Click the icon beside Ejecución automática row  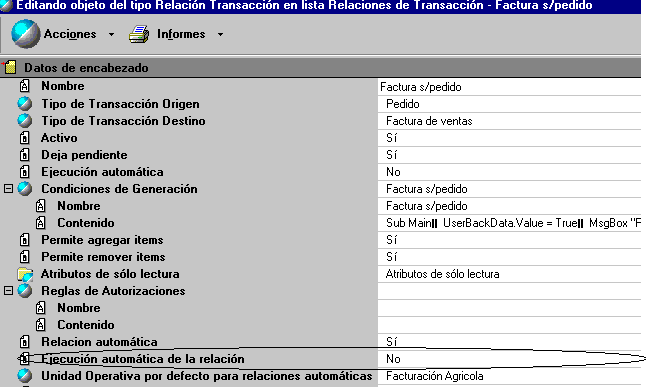(x=25, y=172)
